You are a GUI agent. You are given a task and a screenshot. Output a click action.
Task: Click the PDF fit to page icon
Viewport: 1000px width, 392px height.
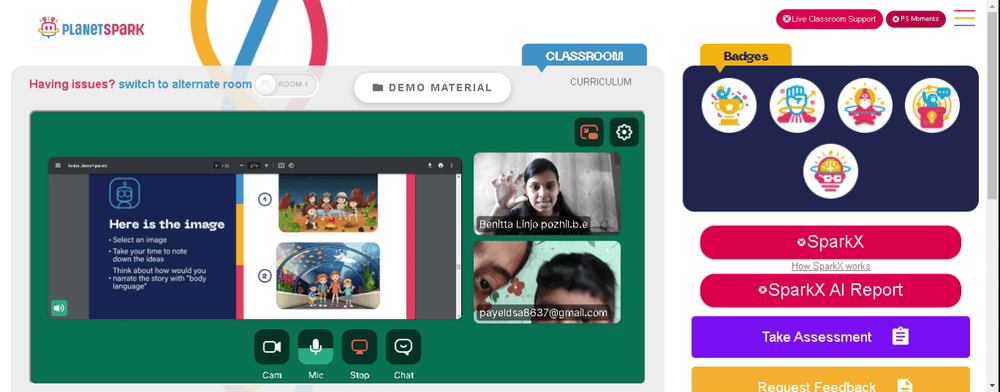tap(281, 166)
